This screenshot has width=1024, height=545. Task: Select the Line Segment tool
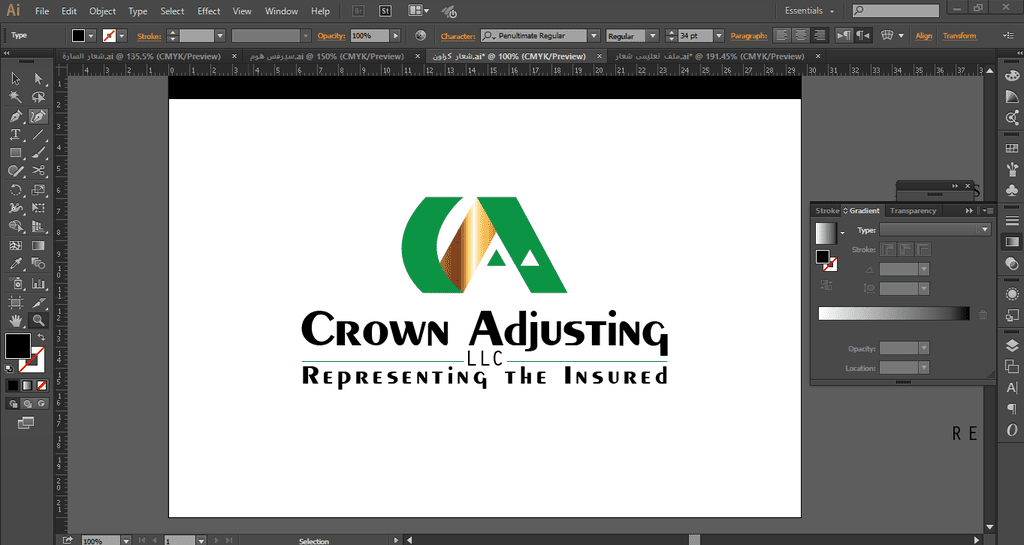pyautogui.click(x=39, y=134)
